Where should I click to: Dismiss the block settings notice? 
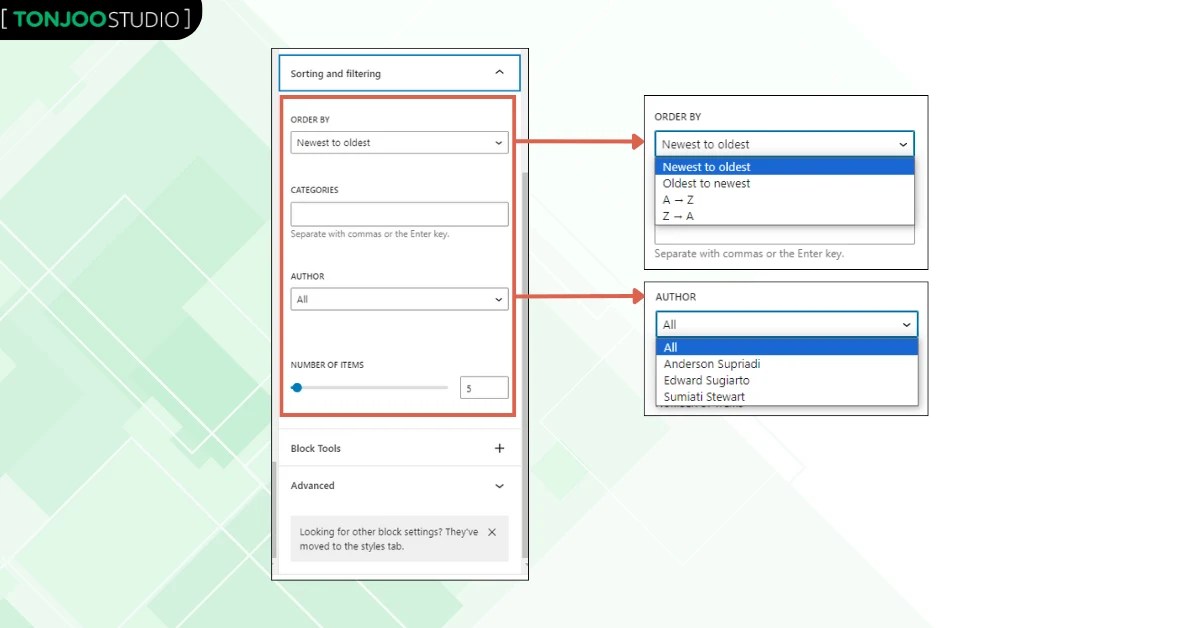[x=491, y=533]
